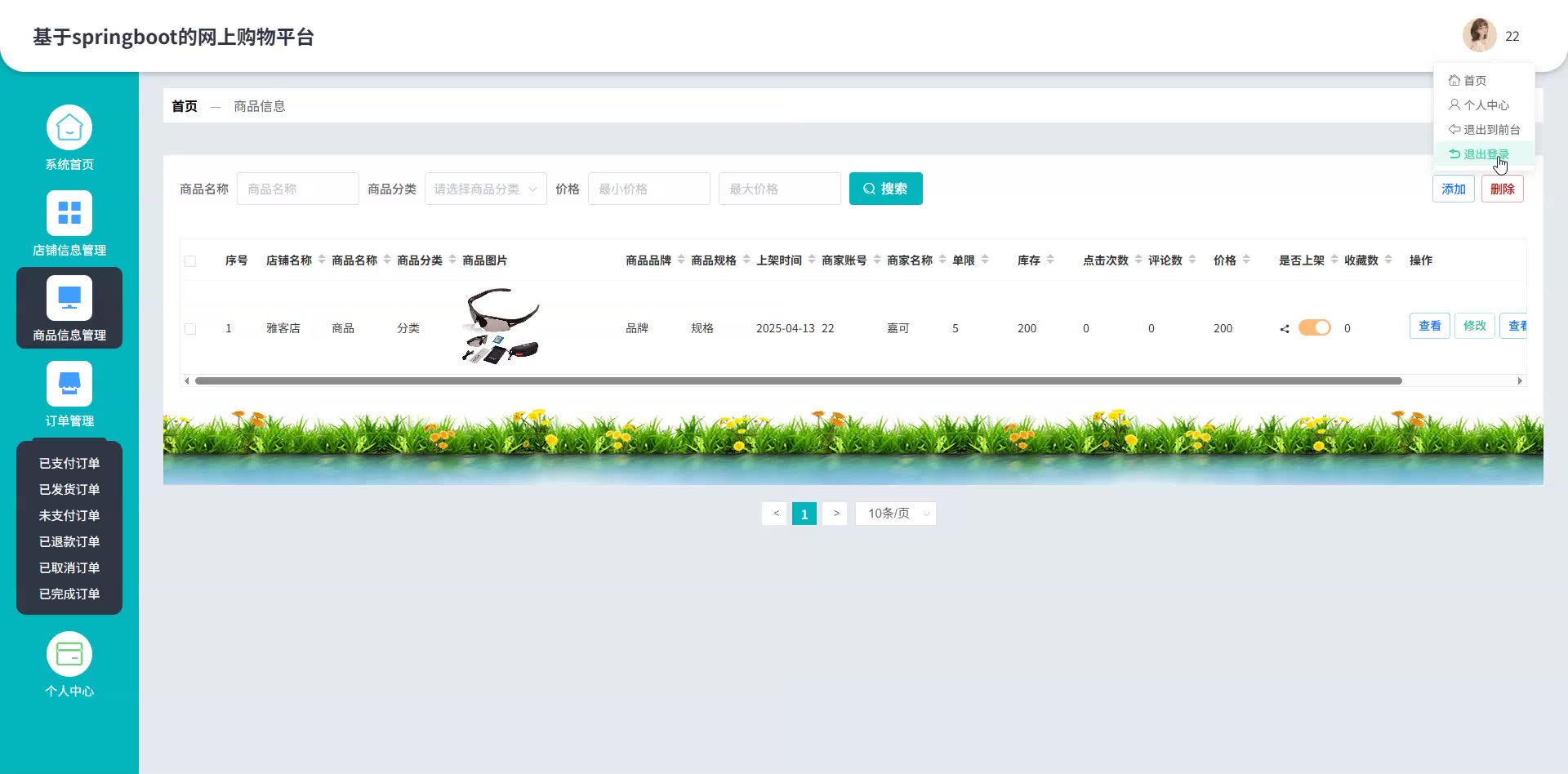1568x774 pixels.
Task: Click the 2025-04-13 date cell
Action: (786, 328)
